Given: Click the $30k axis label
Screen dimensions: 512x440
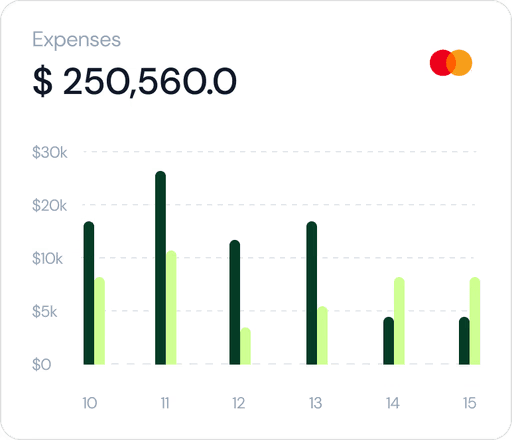Looking at the screenshot, I should [x=50, y=152].
